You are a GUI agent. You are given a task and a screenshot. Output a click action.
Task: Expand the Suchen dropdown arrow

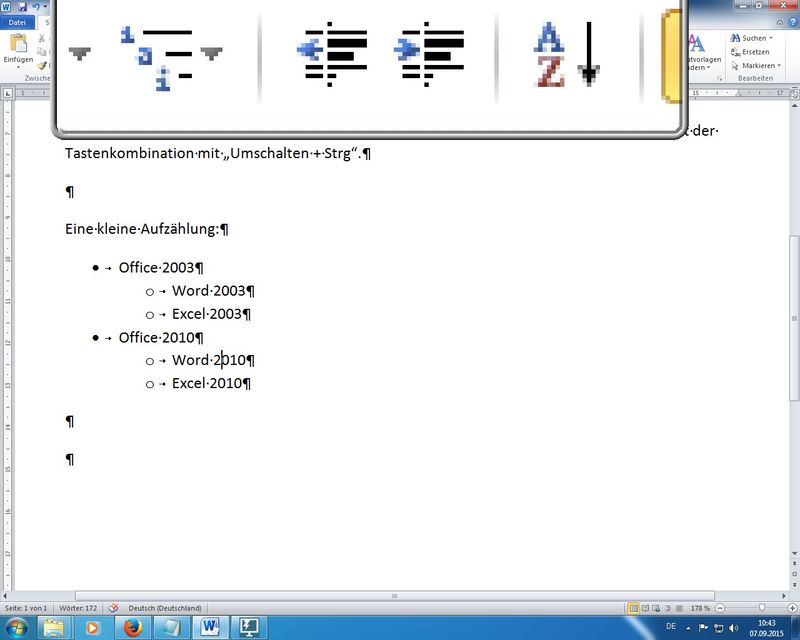click(771, 38)
